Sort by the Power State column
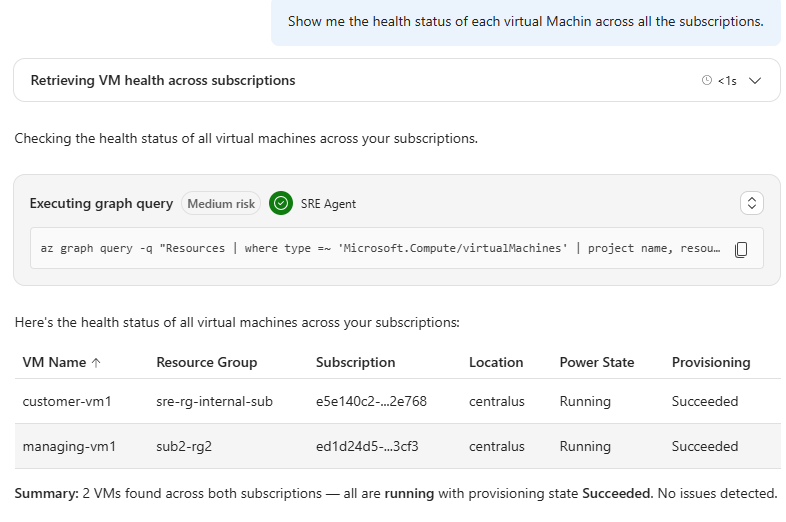 pyautogui.click(x=596, y=362)
